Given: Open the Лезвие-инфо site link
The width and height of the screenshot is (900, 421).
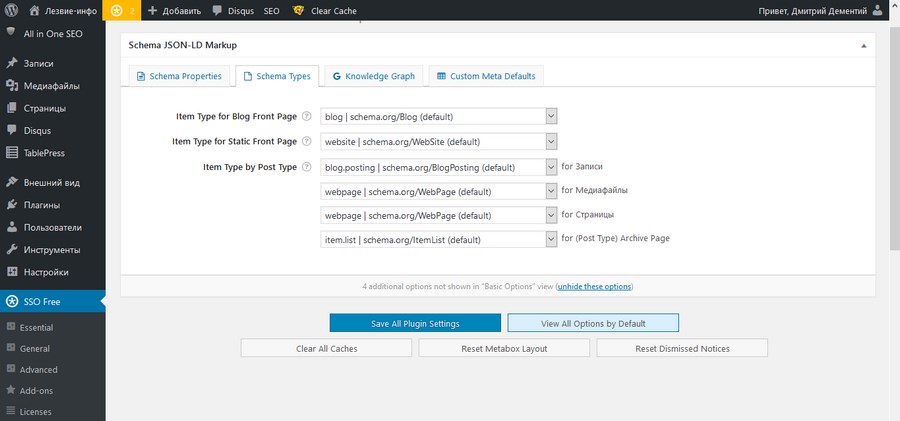Looking at the screenshot, I should (63, 11).
